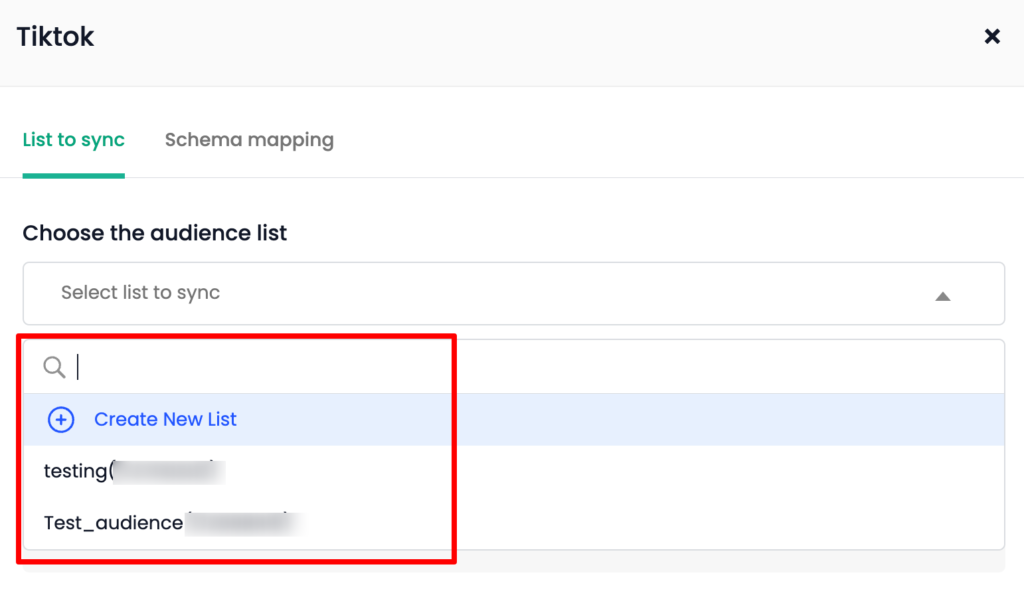Focus the audience list search field
The image size is (1024, 607).
[513, 367]
